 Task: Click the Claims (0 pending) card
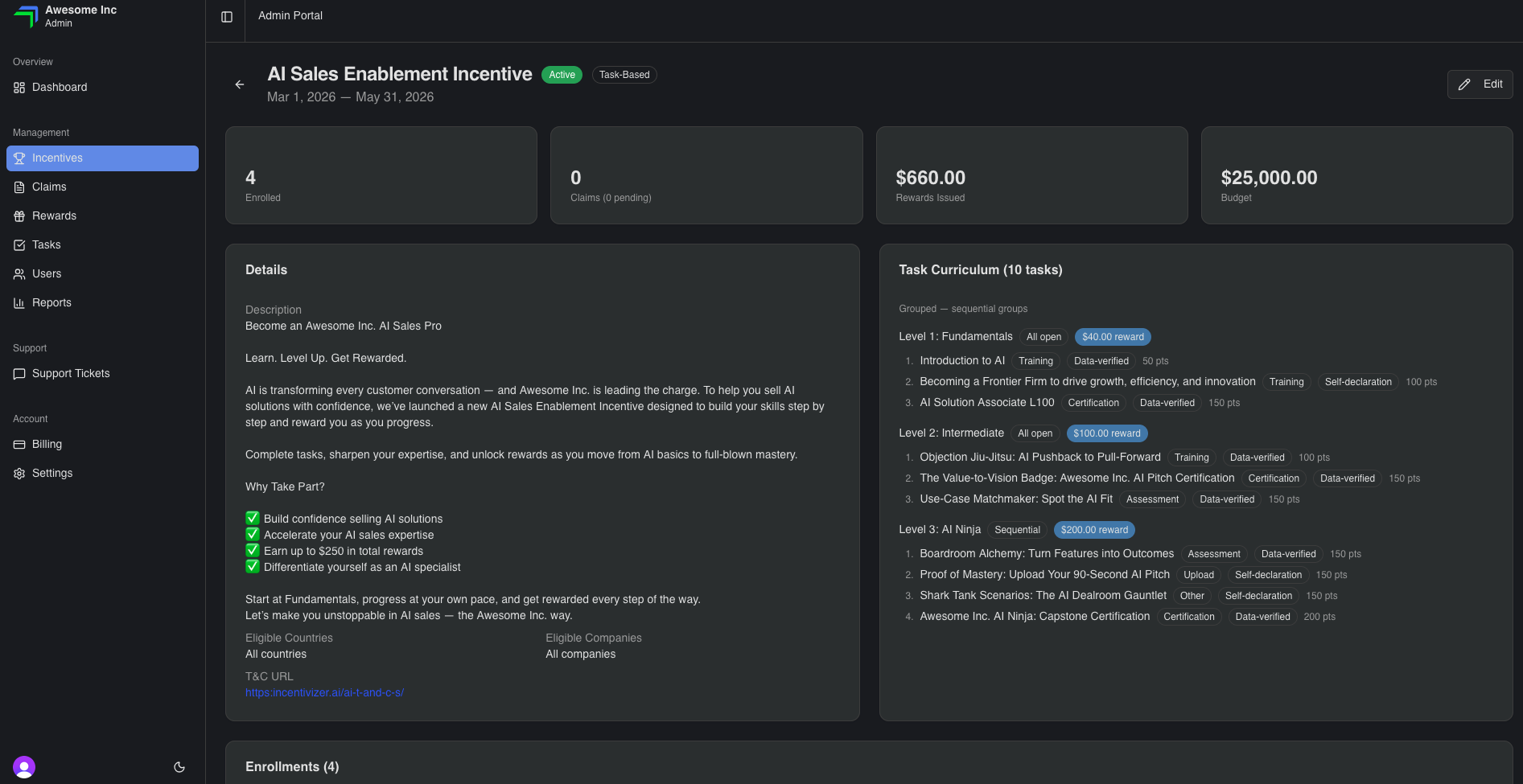coord(706,175)
